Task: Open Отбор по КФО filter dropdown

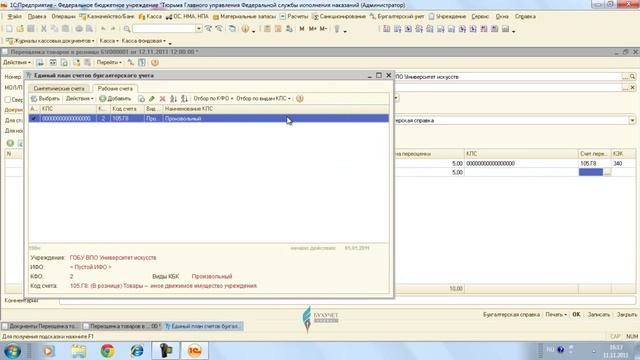Action: [x=213, y=99]
